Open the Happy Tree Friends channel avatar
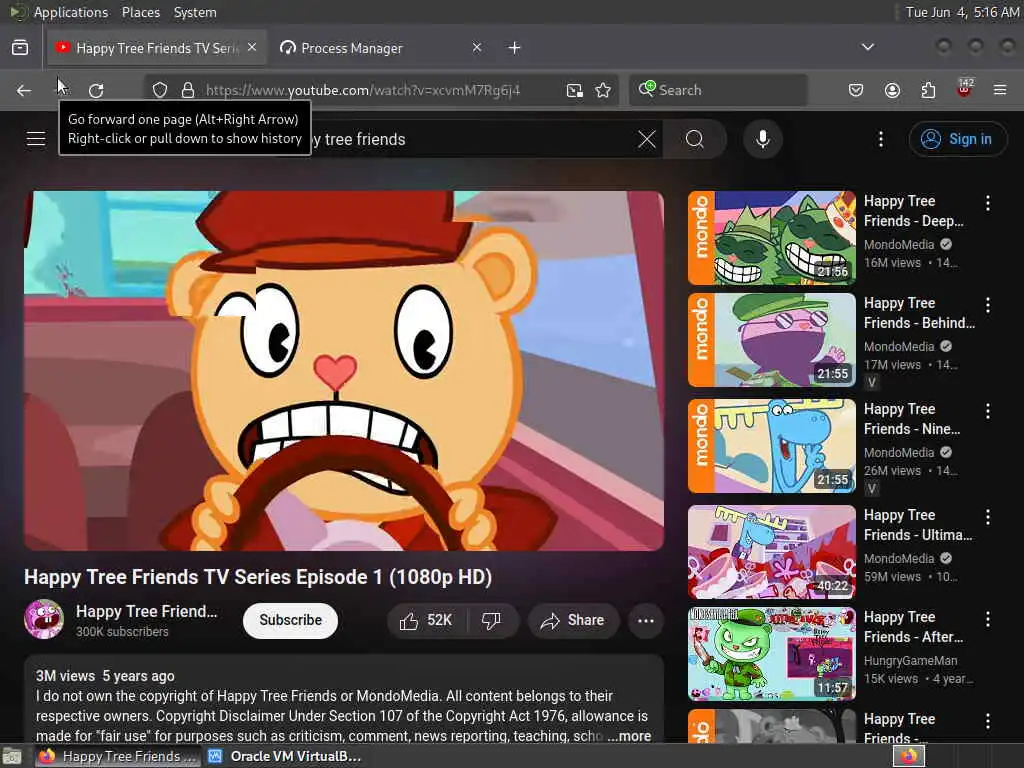This screenshot has width=1024, height=768. (44, 619)
